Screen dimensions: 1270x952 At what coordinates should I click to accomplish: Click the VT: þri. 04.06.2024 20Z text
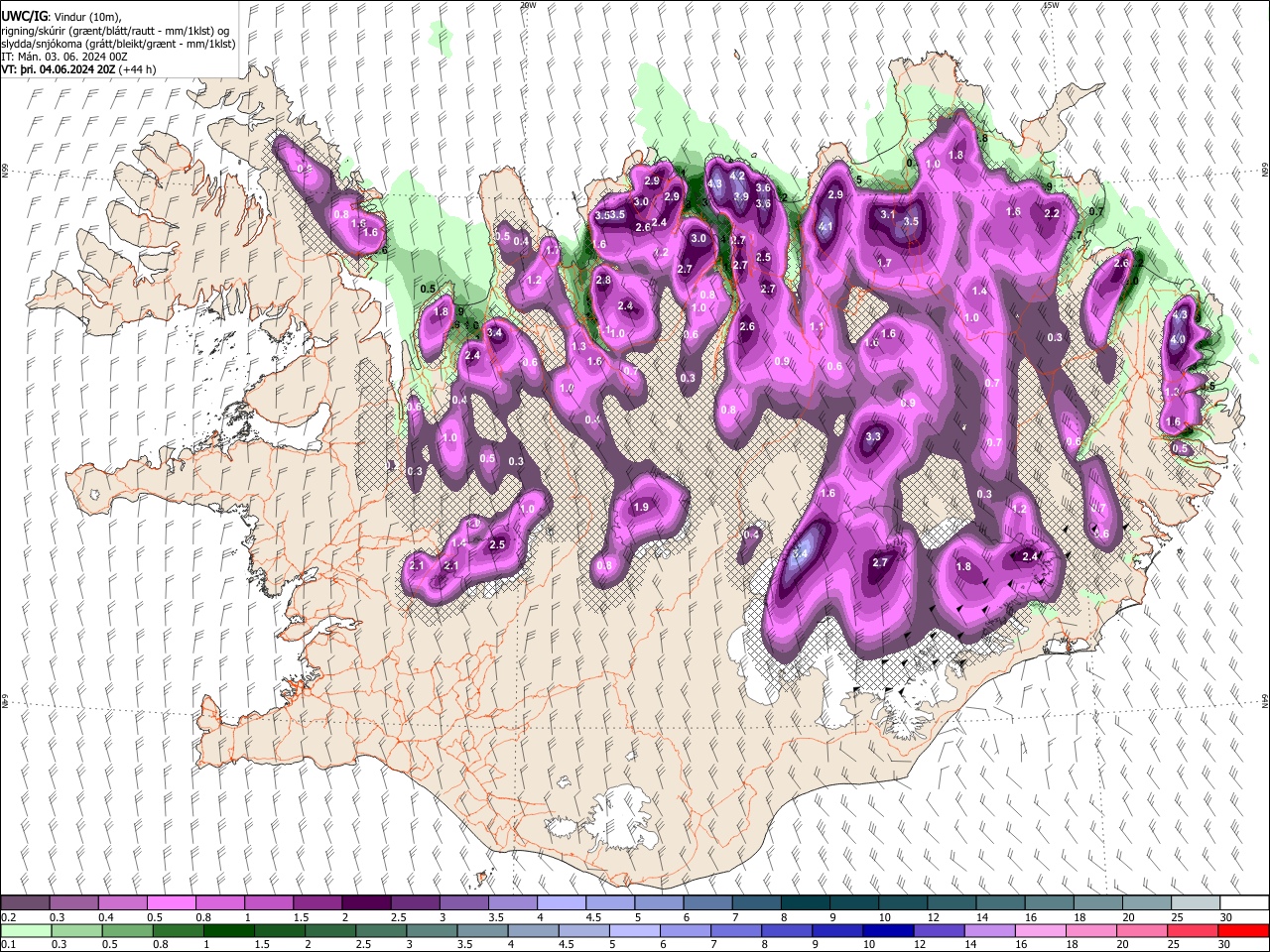click(x=59, y=69)
